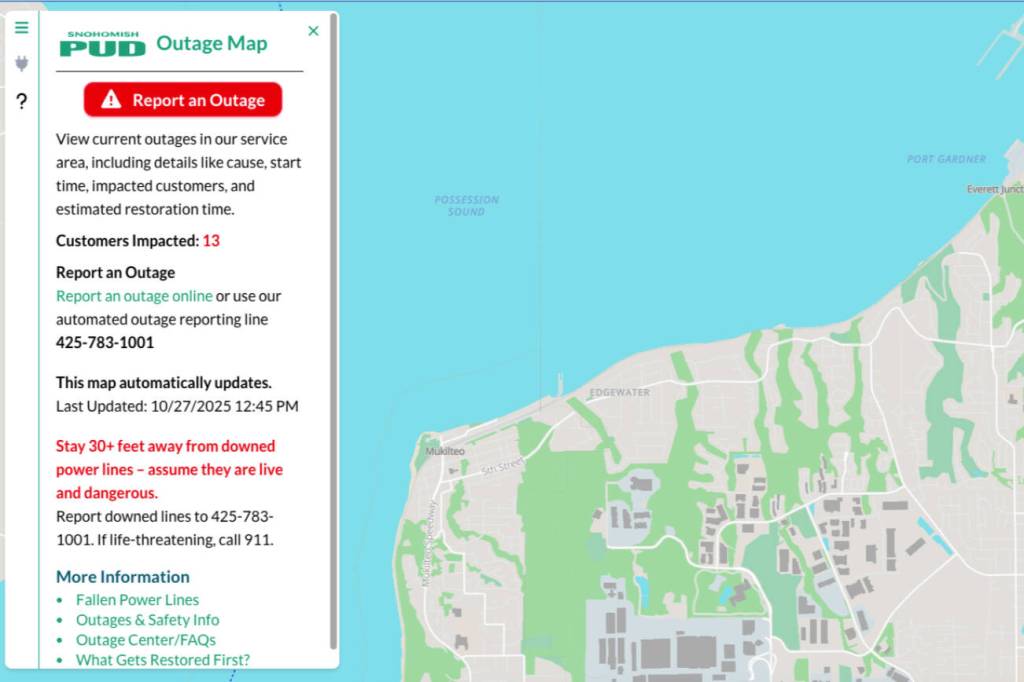
Task: Close the Outage Map info panel
Action: pos(313,31)
